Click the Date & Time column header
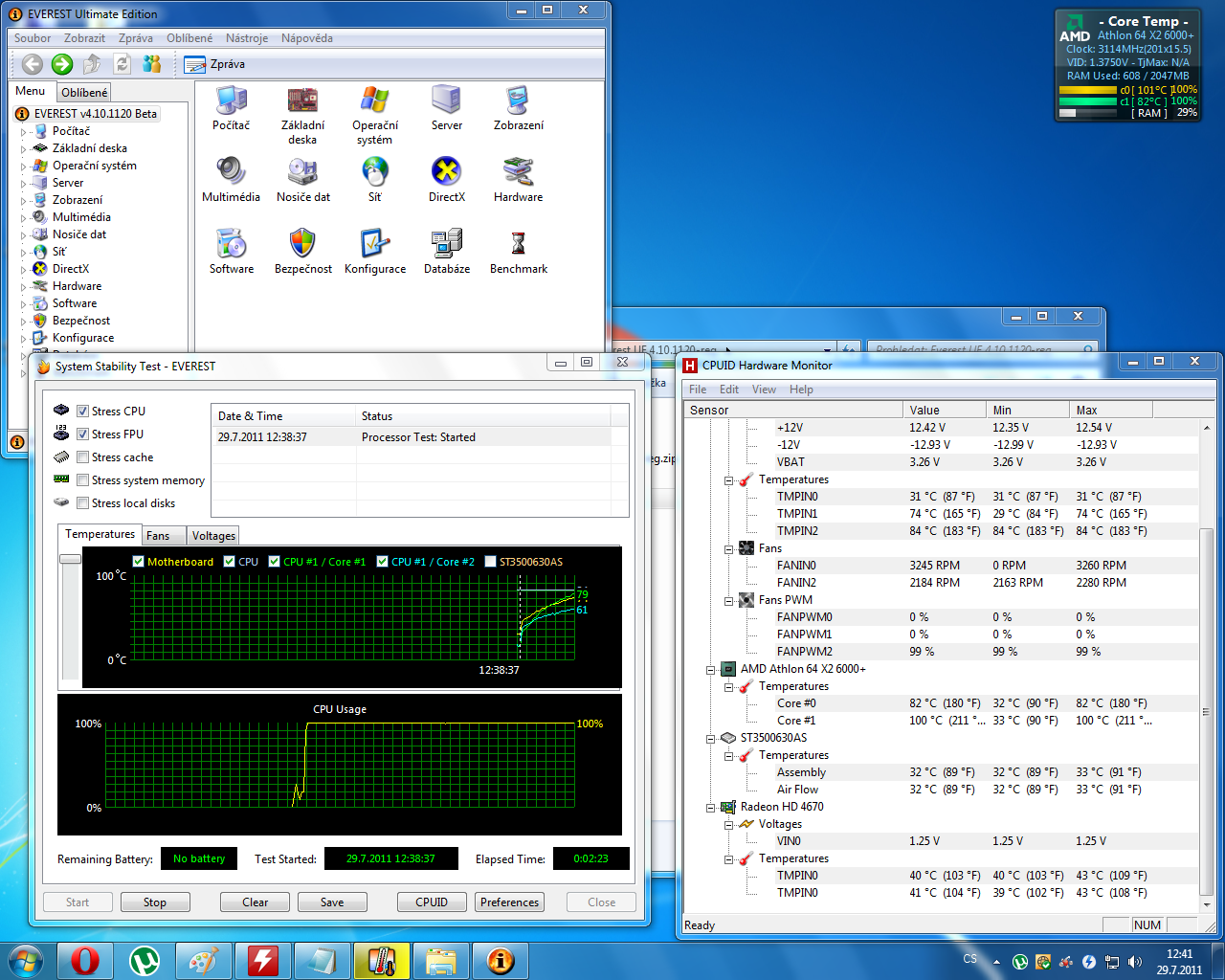This screenshot has height=980, width=1225. point(283,416)
